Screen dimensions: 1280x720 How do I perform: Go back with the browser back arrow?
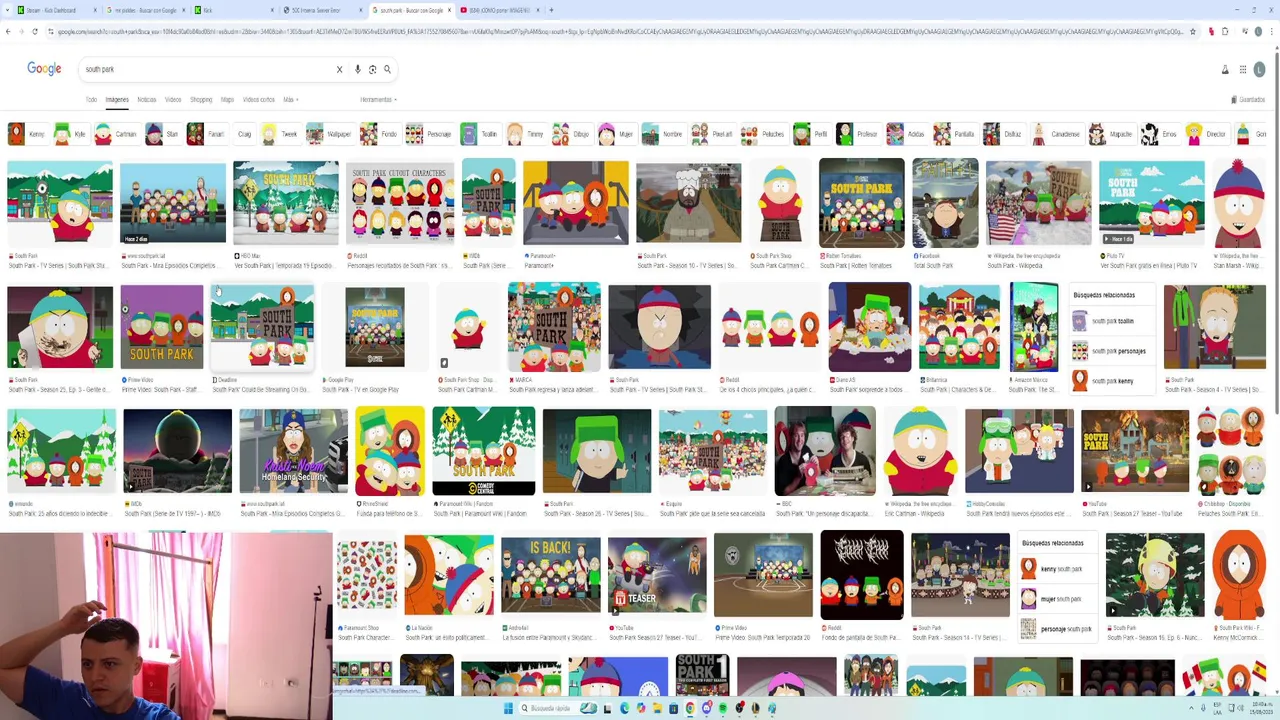pyautogui.click(x=8, y=31)
